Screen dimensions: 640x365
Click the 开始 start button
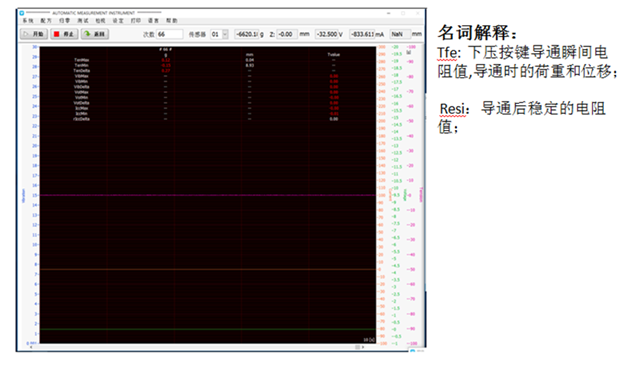click(x=34, y=34)
